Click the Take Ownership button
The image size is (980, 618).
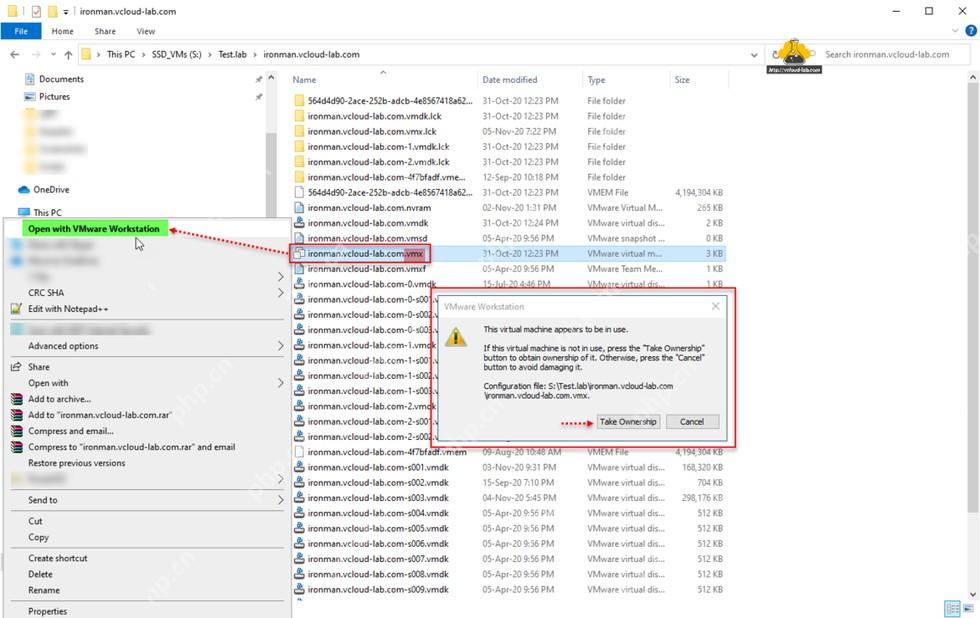click(x=628, y=422)
